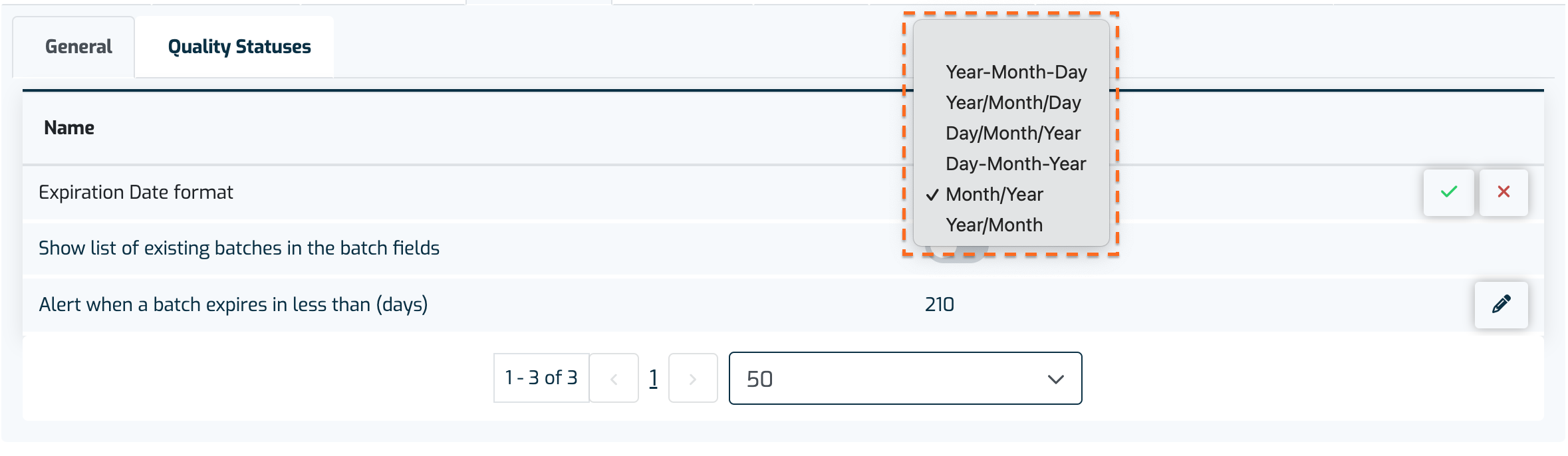The height and width of the screenshot is (456, 1568).
Task: Go to next page arrow
Action: 693,378
